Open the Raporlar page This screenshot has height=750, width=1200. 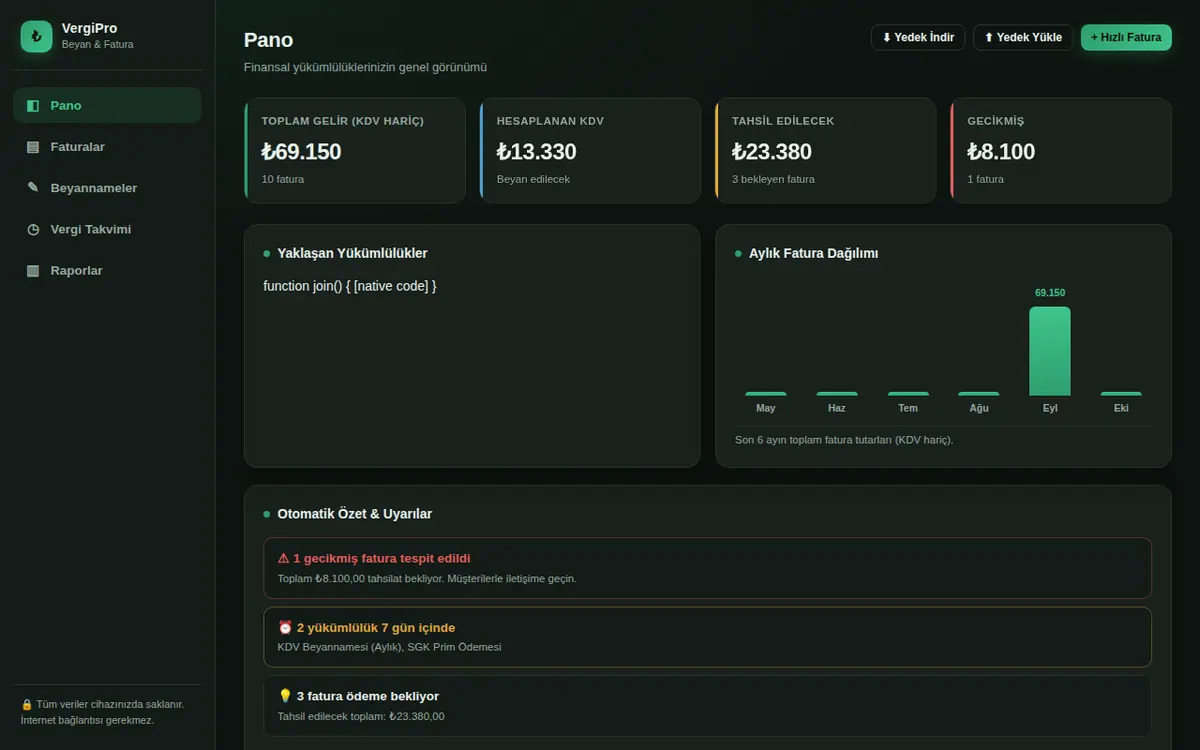coord(107,271)
